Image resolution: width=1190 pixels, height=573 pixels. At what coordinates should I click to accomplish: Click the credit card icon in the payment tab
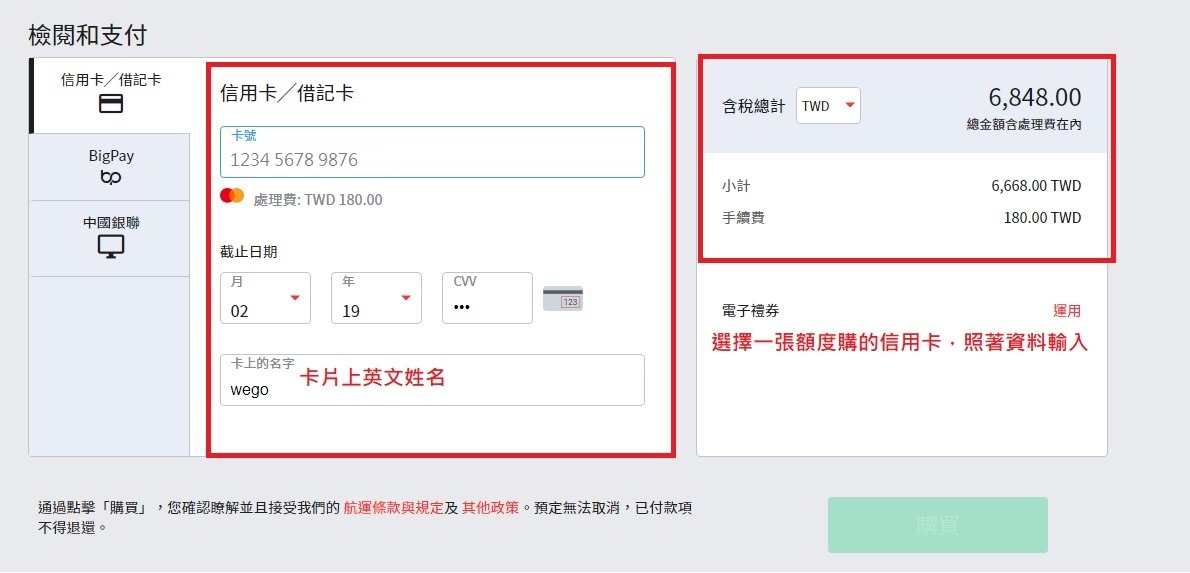point(111,103)
